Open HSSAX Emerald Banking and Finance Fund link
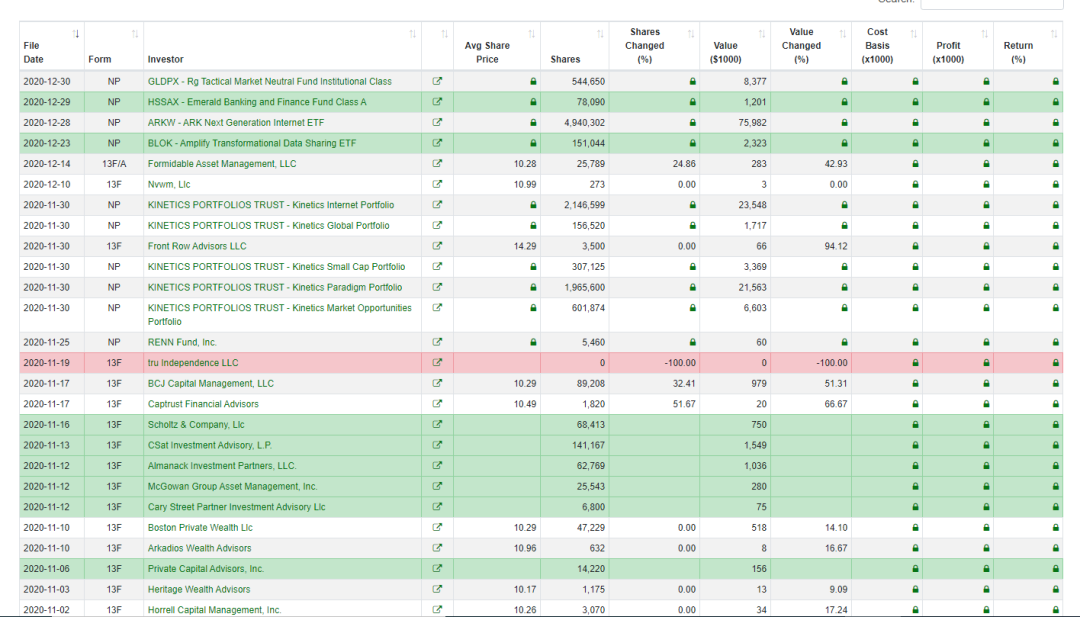This screenshot has height=617, width=1080. point(257,102)
